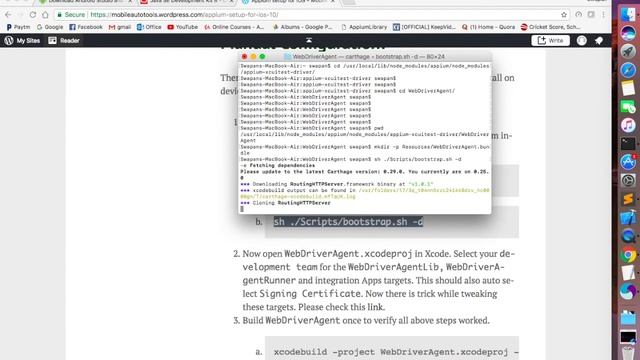The width and height of the screenshot is (640, 360).
Task: Click the Write new post button
Action: click(x=550, y=40)
